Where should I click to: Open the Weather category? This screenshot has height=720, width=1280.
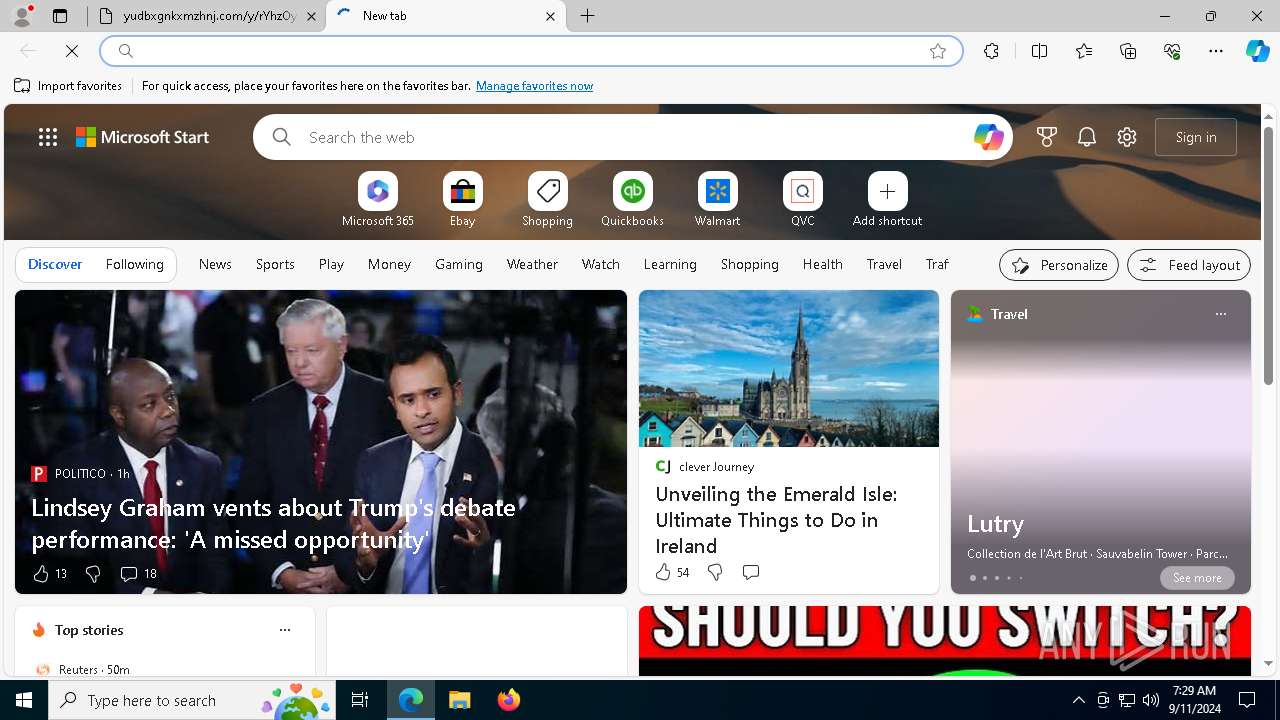click(x=532, y=264)
